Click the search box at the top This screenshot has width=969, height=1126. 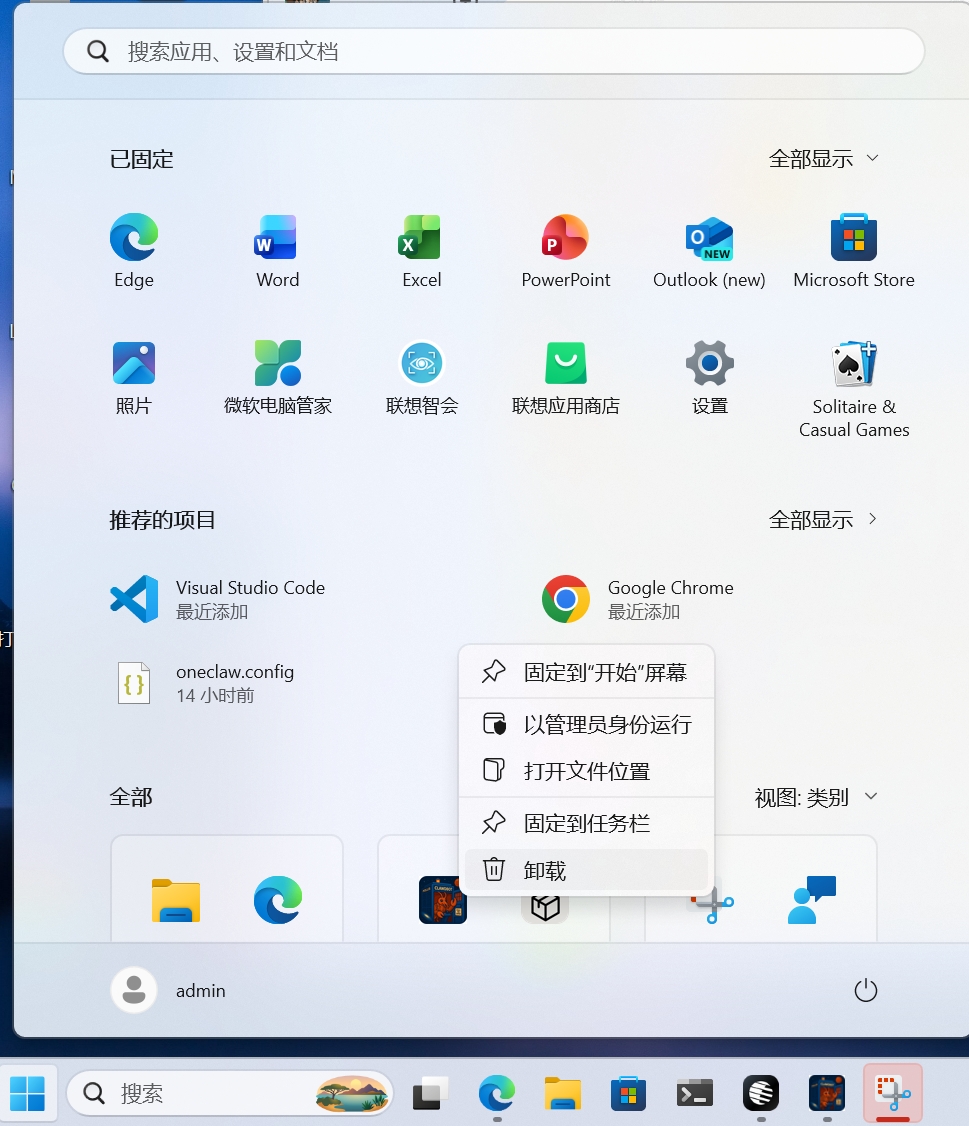tap(494, 50)
